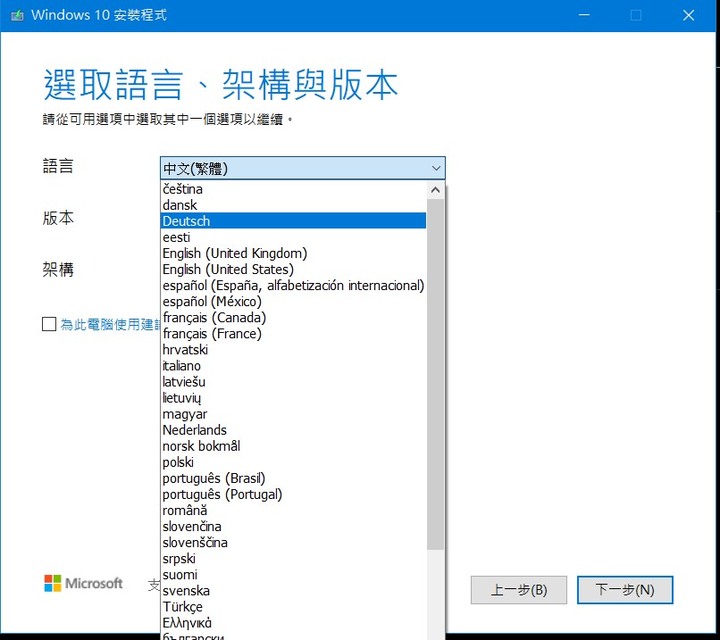Choose slovenčina from the list
The height and width of the screenshot is (640, 720).
[x=294, y=527]
